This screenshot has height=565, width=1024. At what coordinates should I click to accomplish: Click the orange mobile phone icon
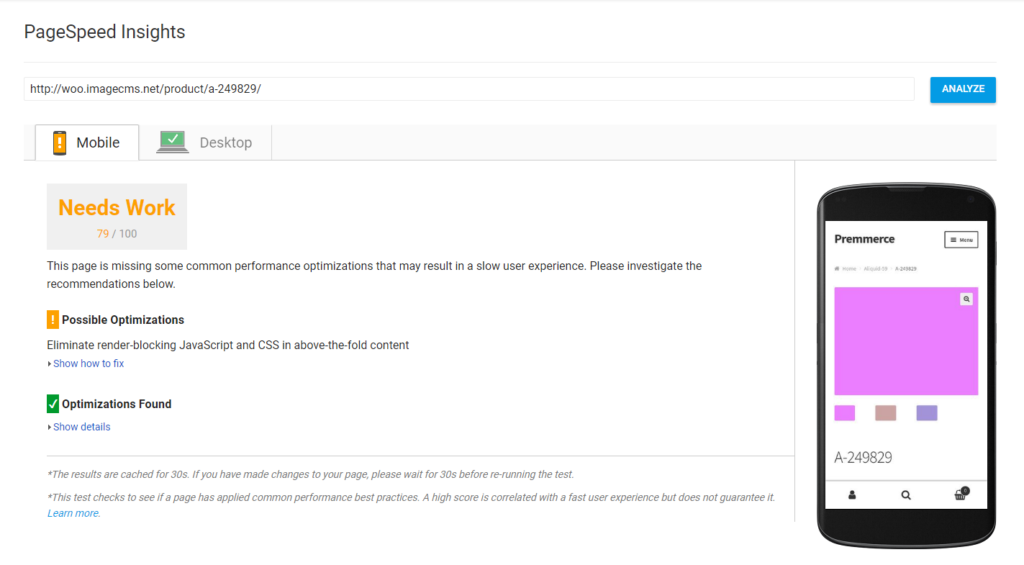[x=59, y=142]
